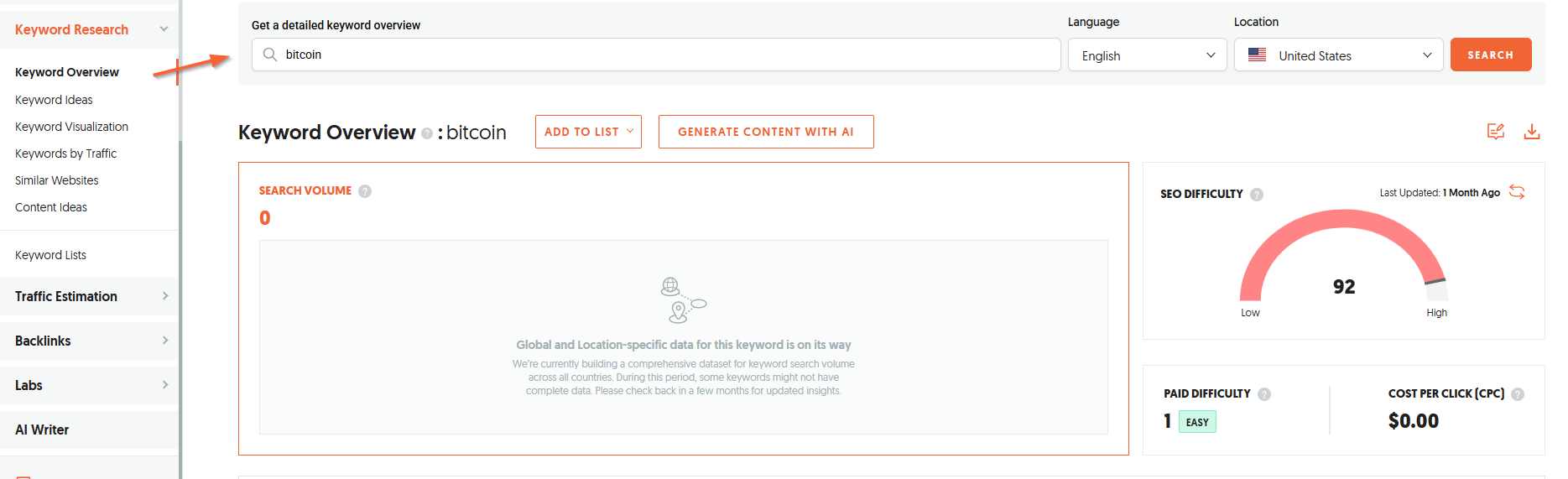
Task: Open Paid Difficulty help question mark
Action: pos(1264,394)
